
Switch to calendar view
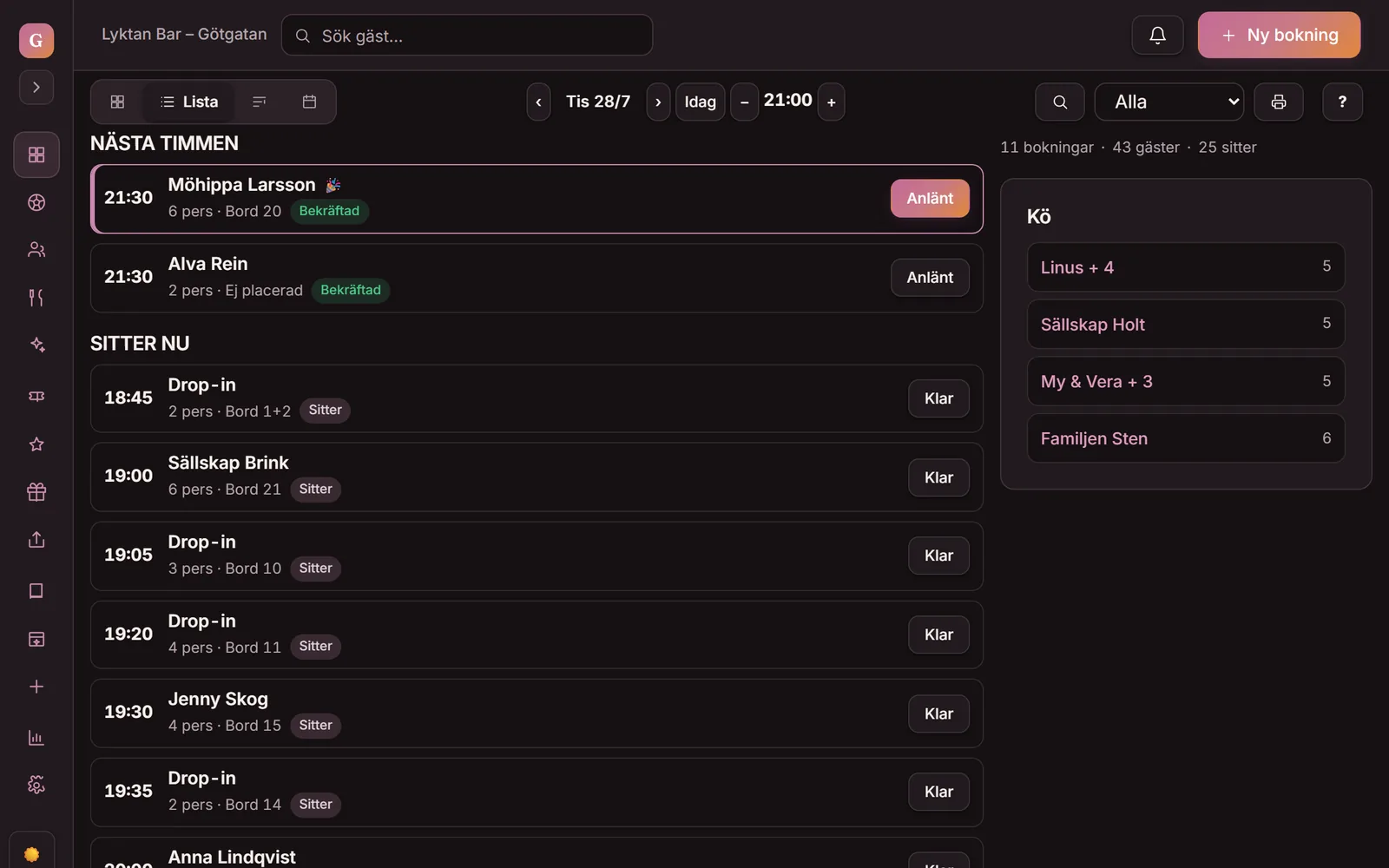[309, 102]
